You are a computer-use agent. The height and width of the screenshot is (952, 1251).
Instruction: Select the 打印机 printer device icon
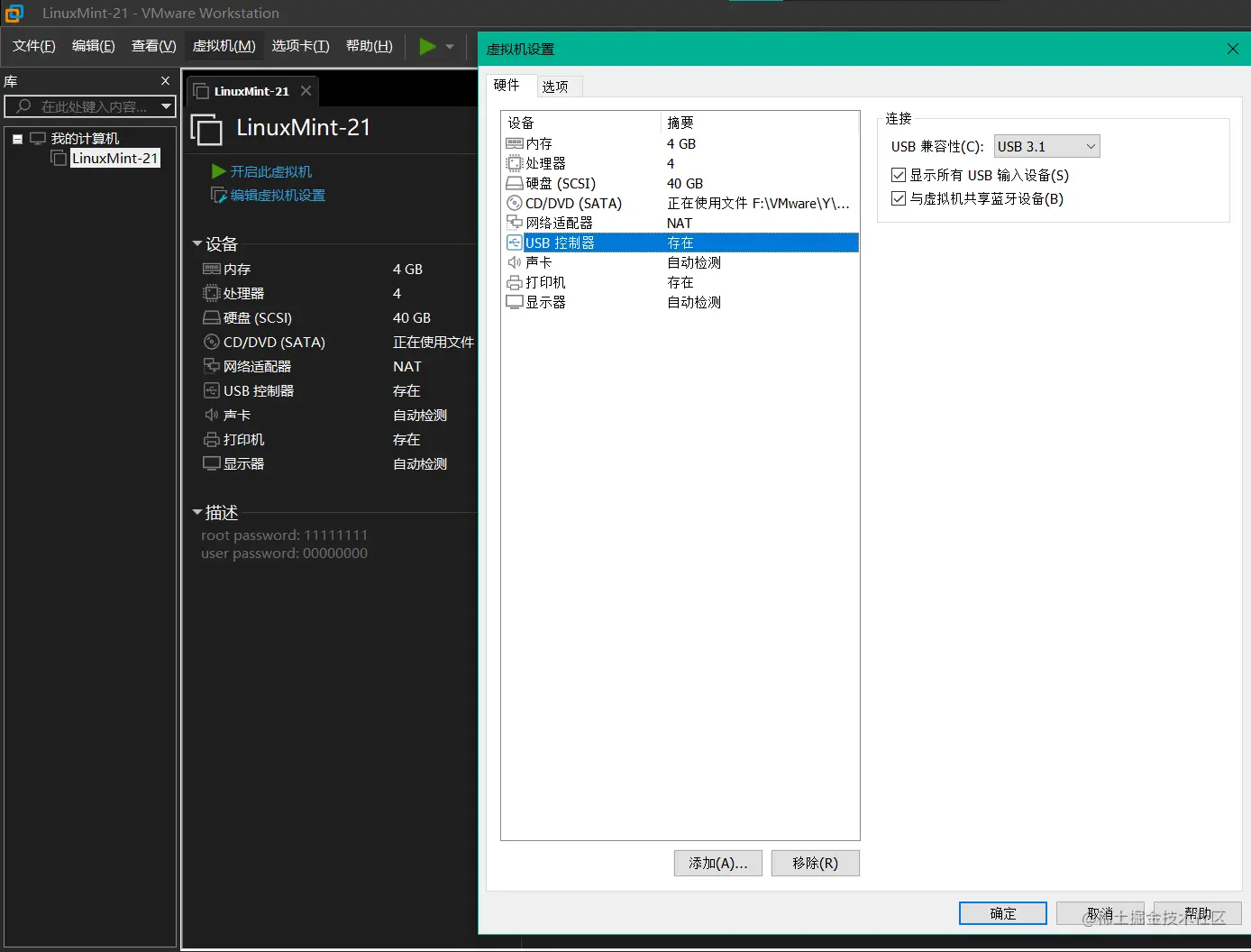pos(514,282)
